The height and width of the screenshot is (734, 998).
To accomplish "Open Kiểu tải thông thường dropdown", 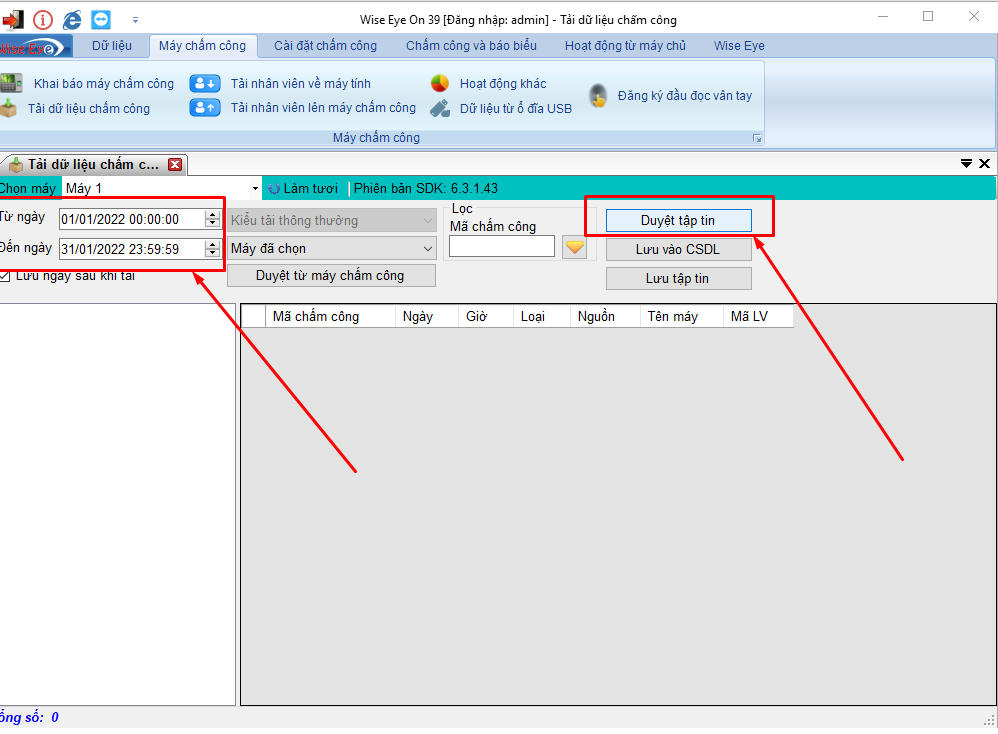I will [x=332, y=220].
